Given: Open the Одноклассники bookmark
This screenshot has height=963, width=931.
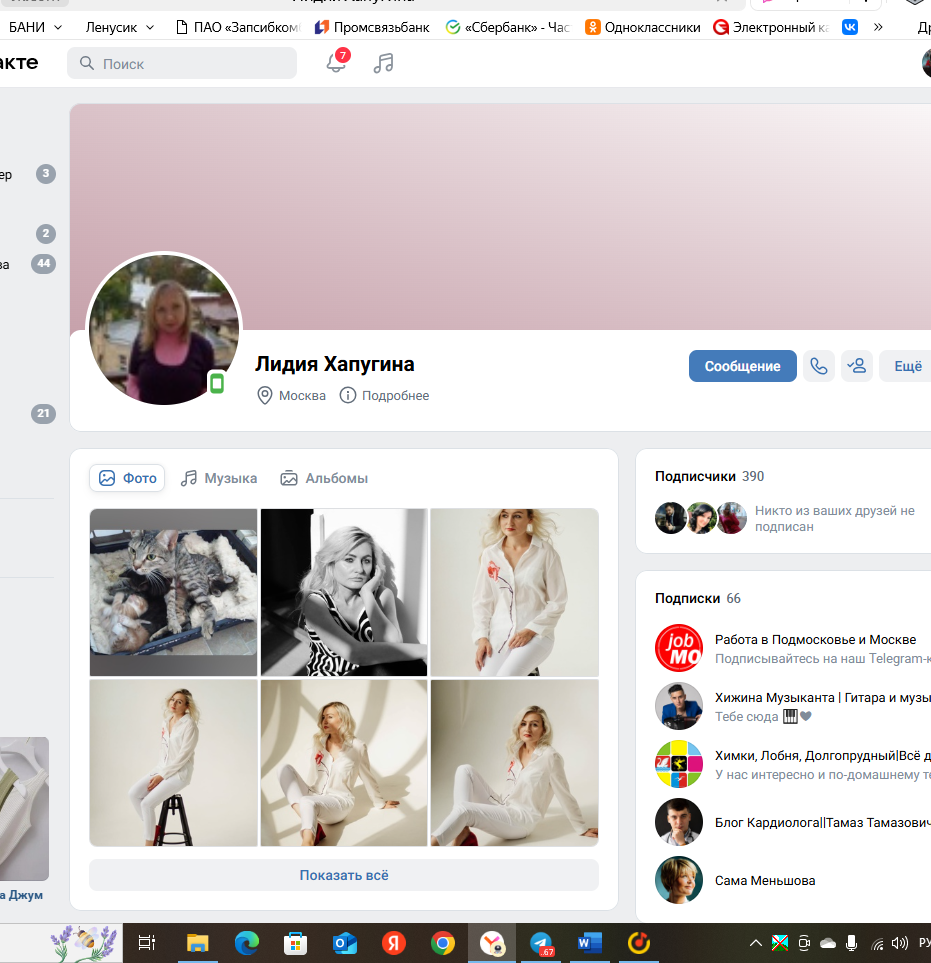Looking at the screenshot, I should tap(643, 27).
